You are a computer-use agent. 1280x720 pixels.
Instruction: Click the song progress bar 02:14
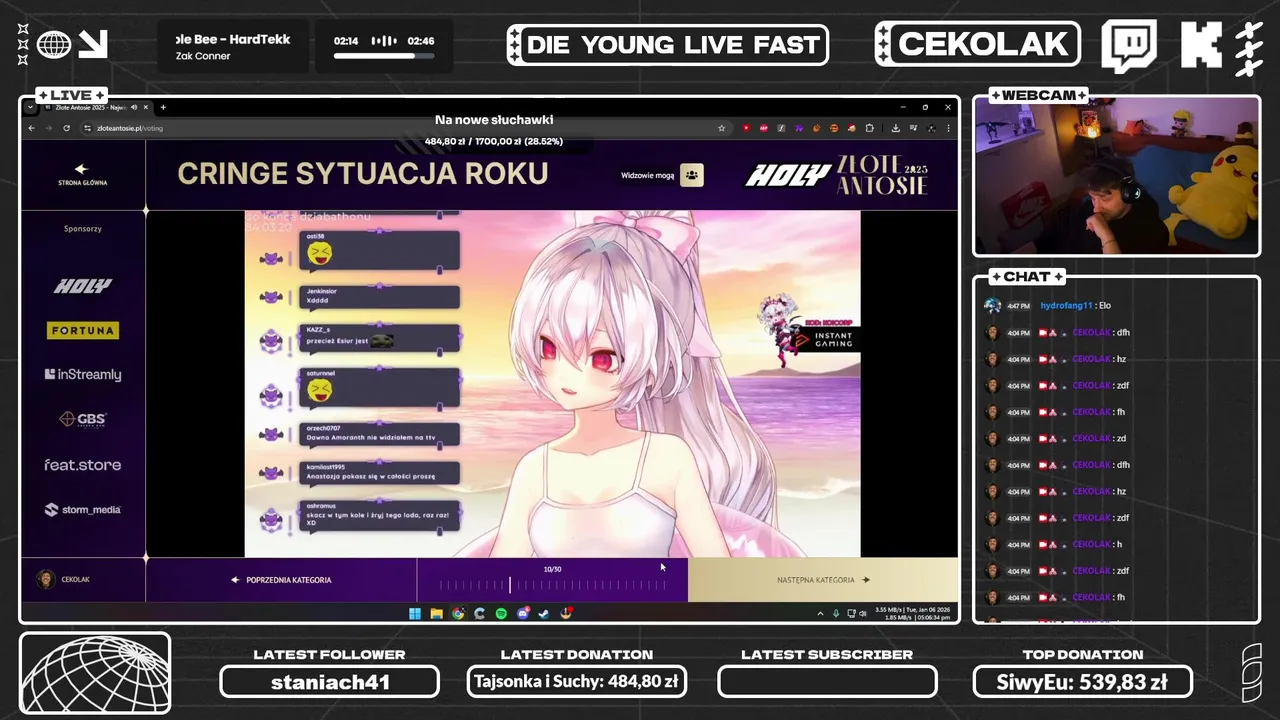click(x=384, y=56)
